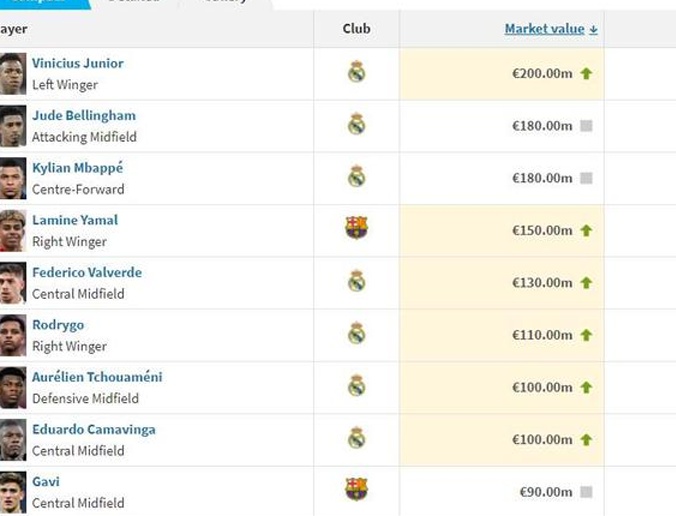Click green up arrow beside €150.00m
The height and width of the screenshot is (516, 676).
point(586,231)
